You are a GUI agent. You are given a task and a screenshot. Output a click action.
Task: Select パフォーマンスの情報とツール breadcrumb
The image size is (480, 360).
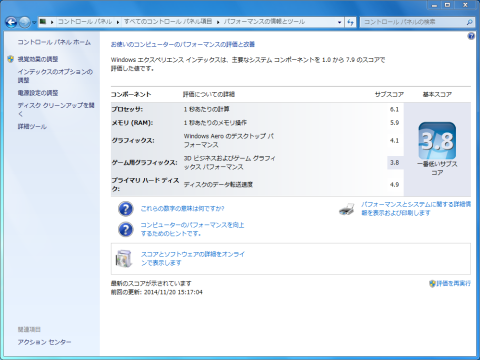(x=264, y=22)
